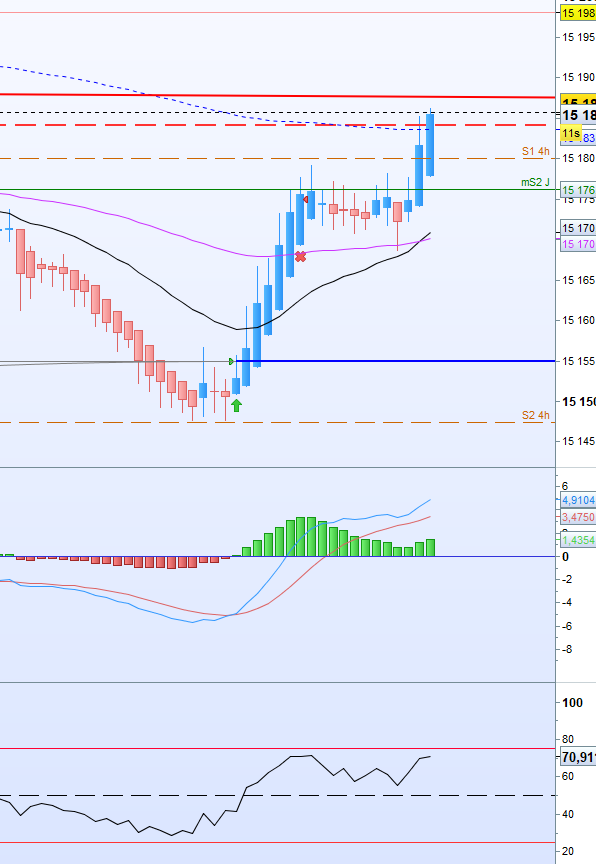Click the 15 155 axis value
The height and width of the screenshot is (864, 596).
(578, 361)
